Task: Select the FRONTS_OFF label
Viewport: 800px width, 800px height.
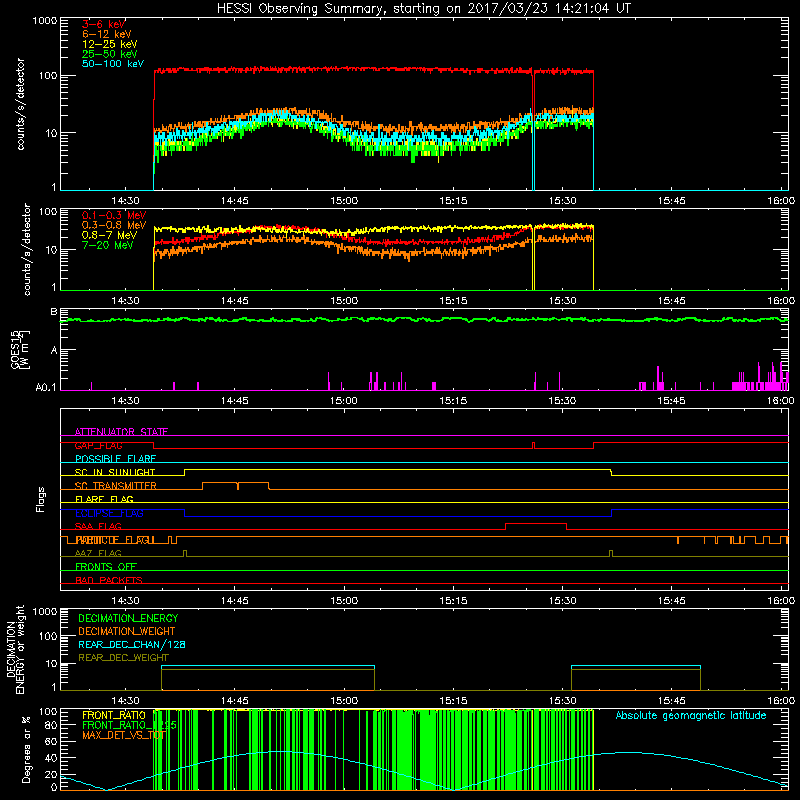Action: click(106, 567)
